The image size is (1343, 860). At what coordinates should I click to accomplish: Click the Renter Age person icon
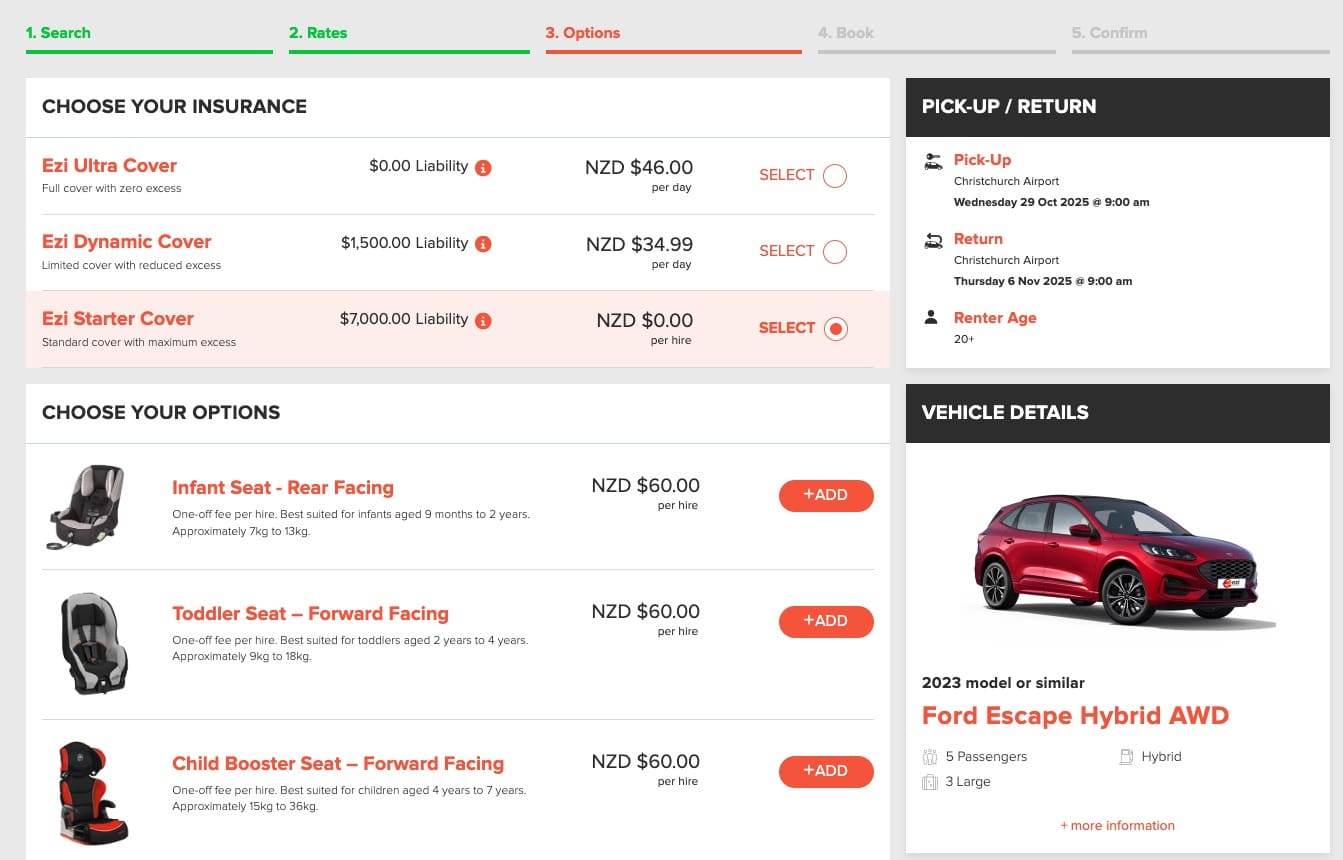point(932,318)
